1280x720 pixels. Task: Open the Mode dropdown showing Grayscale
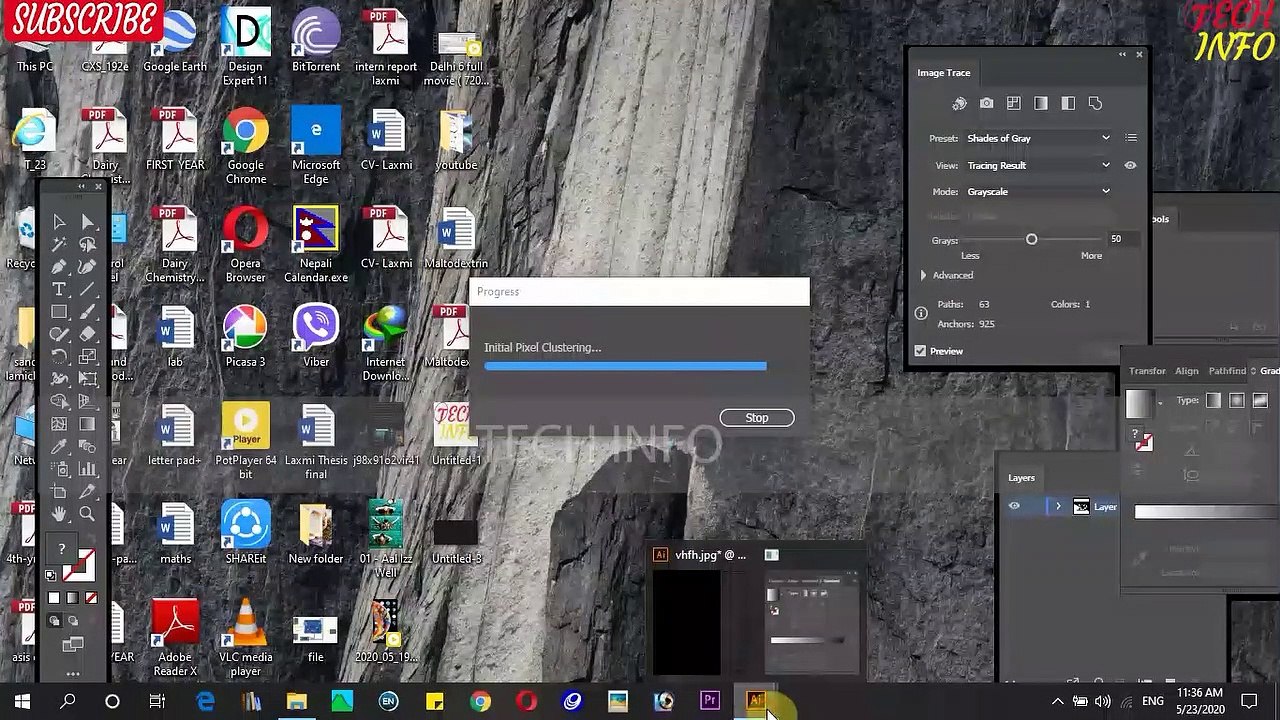1038,191
